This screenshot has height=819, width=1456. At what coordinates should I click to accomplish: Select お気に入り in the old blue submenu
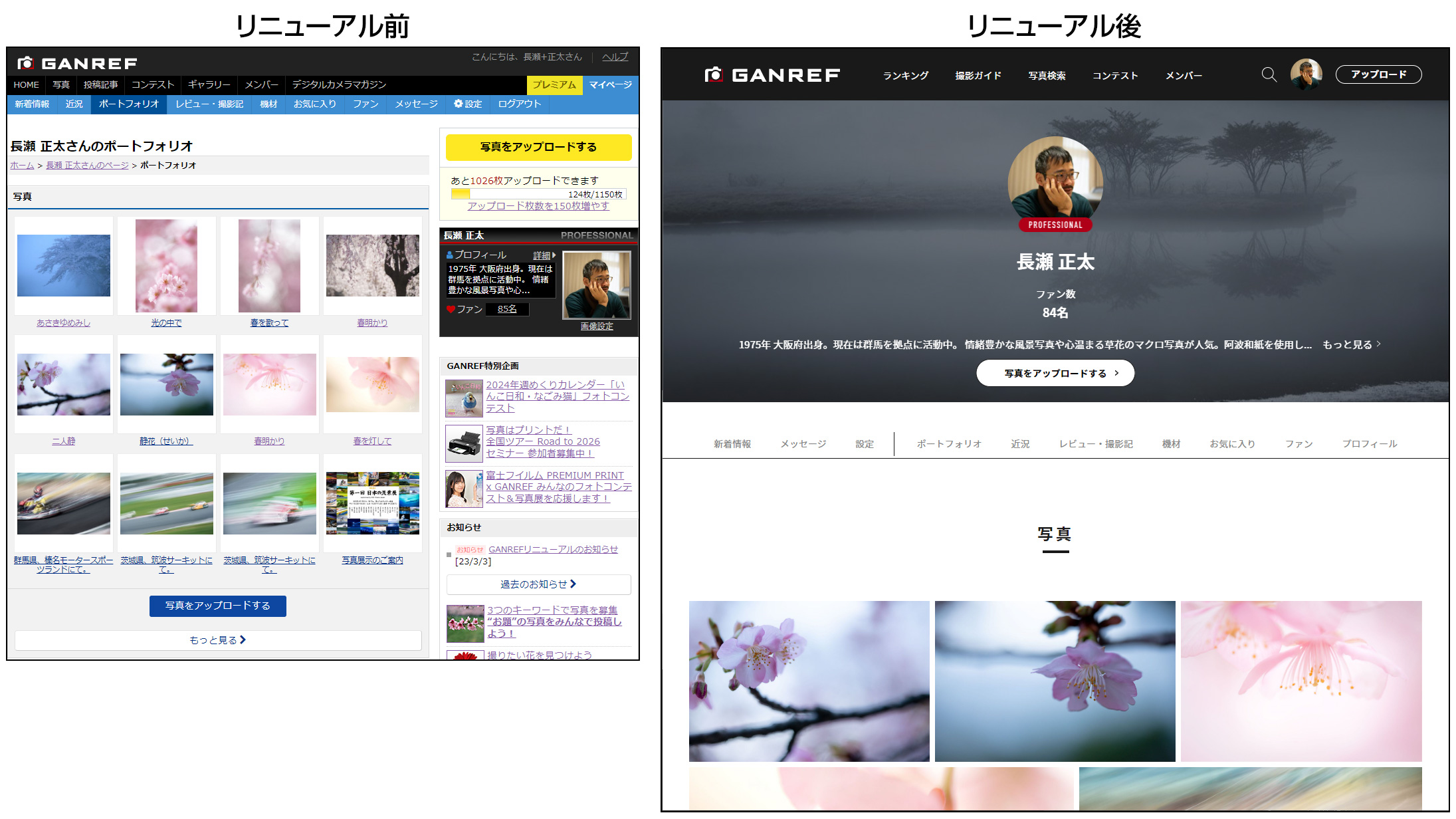click(x=315, y=104)
